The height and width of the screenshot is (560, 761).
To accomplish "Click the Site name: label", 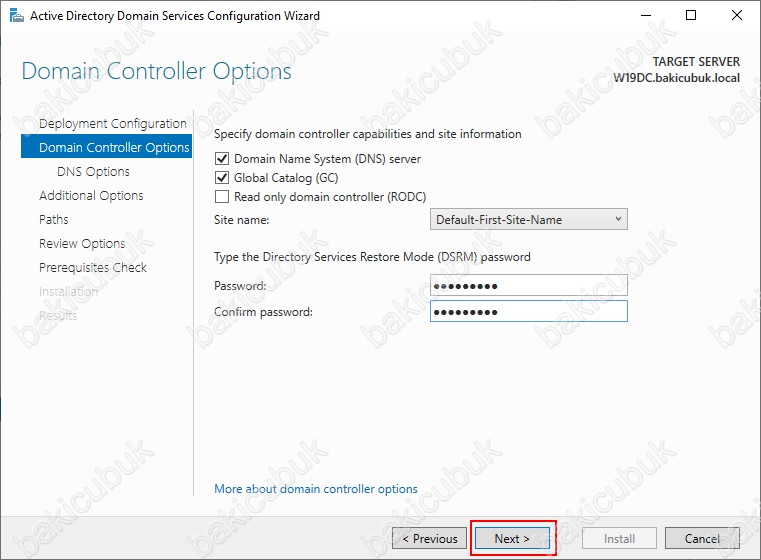I will [241, 220].
